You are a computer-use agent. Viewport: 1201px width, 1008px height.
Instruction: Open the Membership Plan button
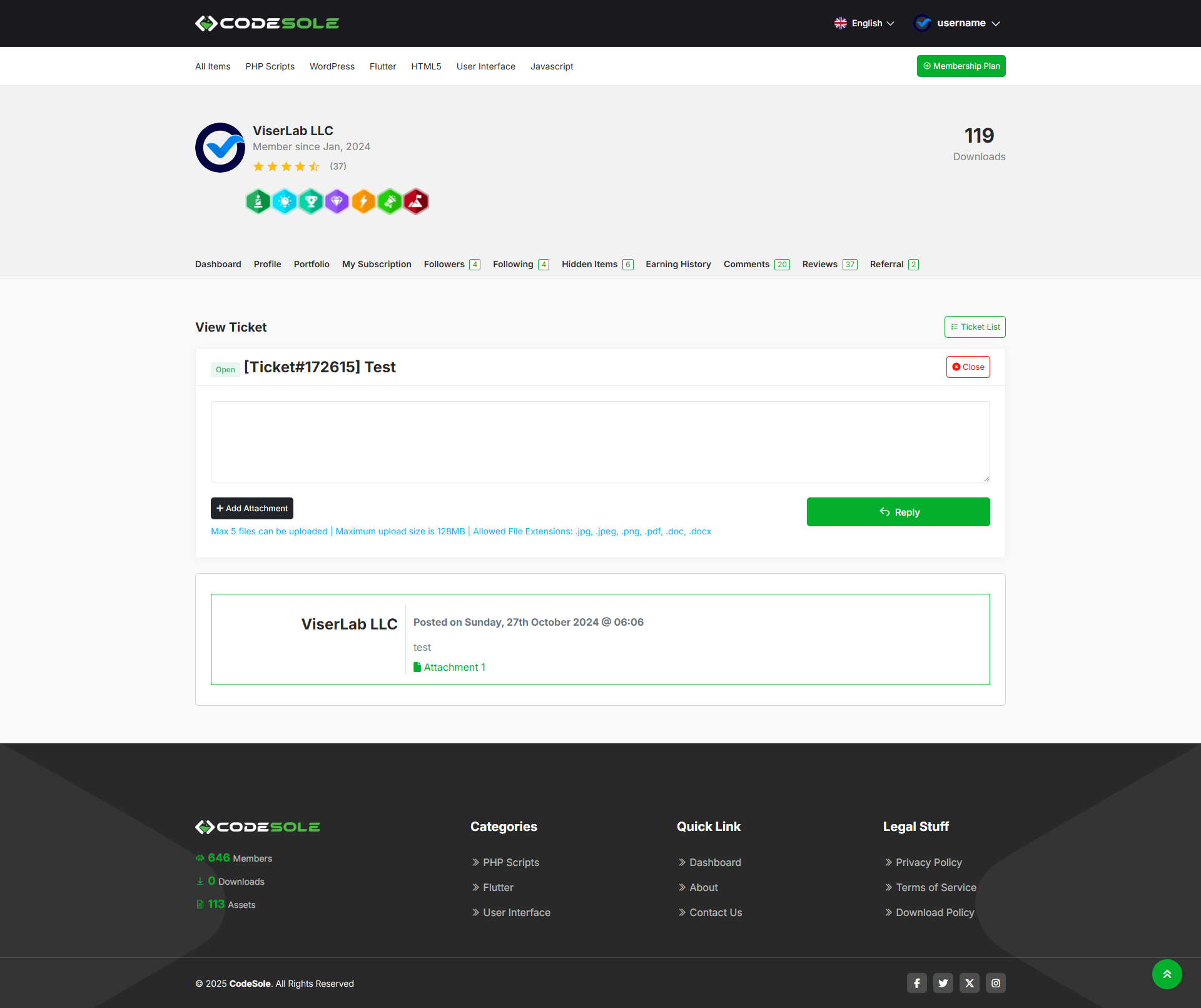point(961,66)
